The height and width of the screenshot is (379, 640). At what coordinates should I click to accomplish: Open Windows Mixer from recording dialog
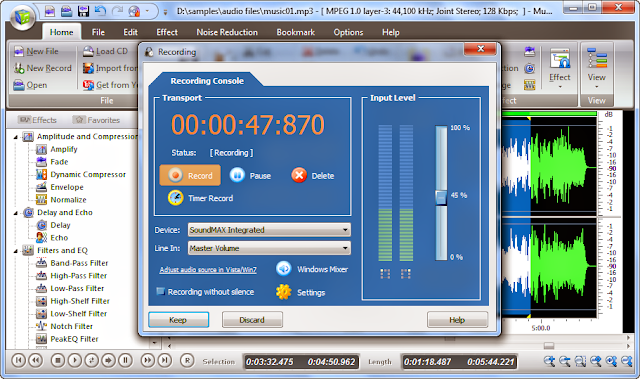tap(312, 269)
